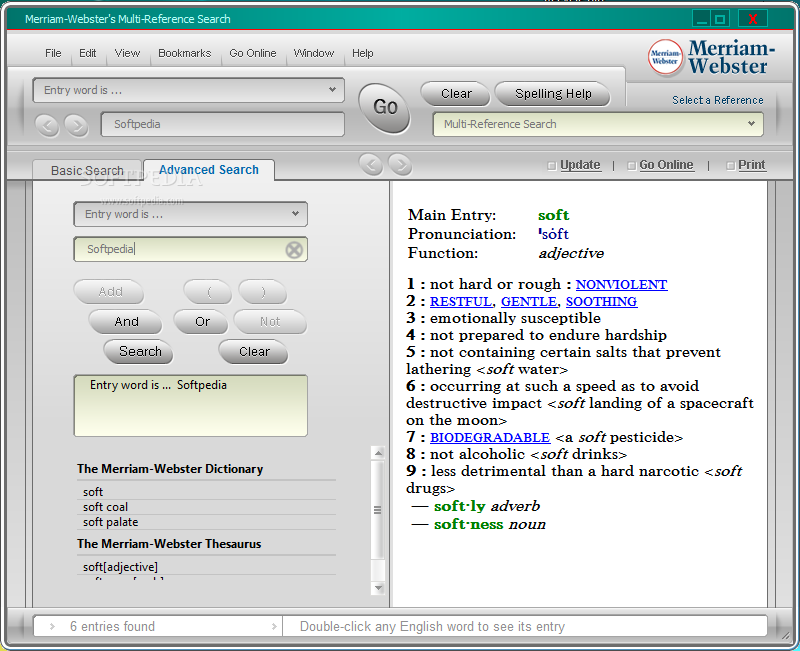The image size is (800, 651).
Task: Open the Multi-Reference Search reference dropdown
Action: tap(598, 124)
